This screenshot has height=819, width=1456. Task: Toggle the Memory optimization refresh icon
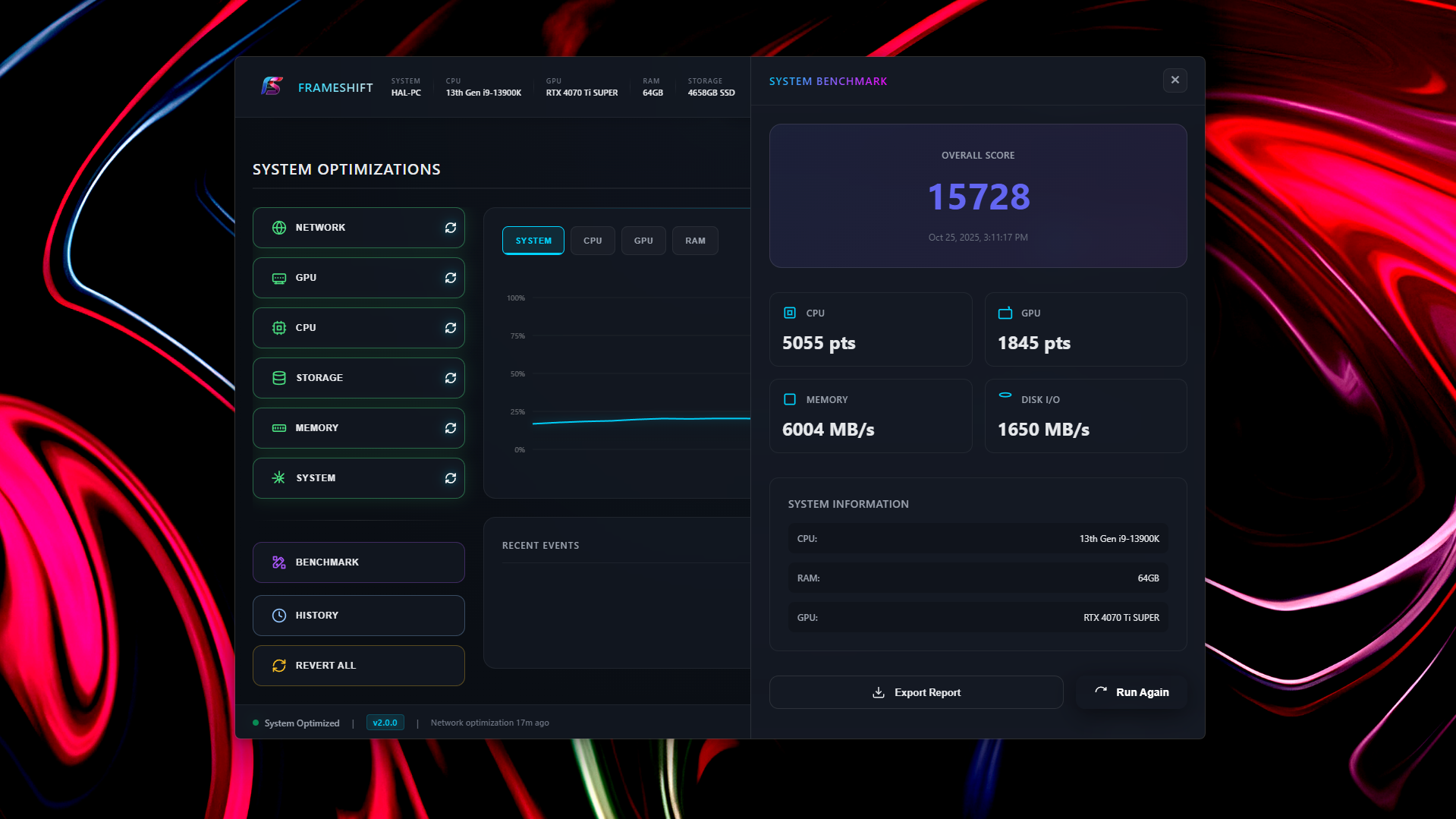(x=450, y=427)
